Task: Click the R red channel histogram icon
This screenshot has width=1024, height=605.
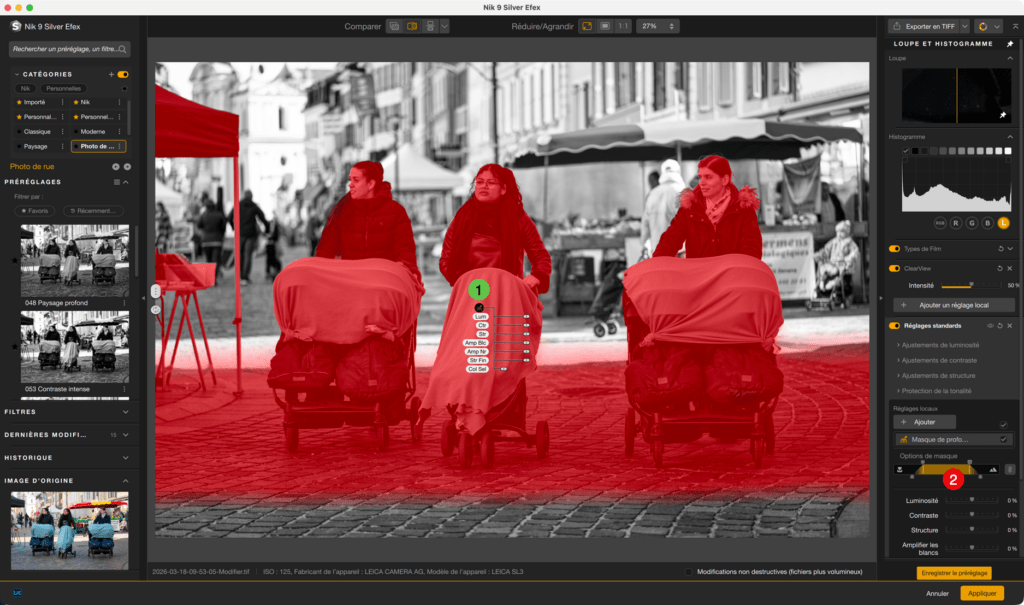Action: coord(956,223)
